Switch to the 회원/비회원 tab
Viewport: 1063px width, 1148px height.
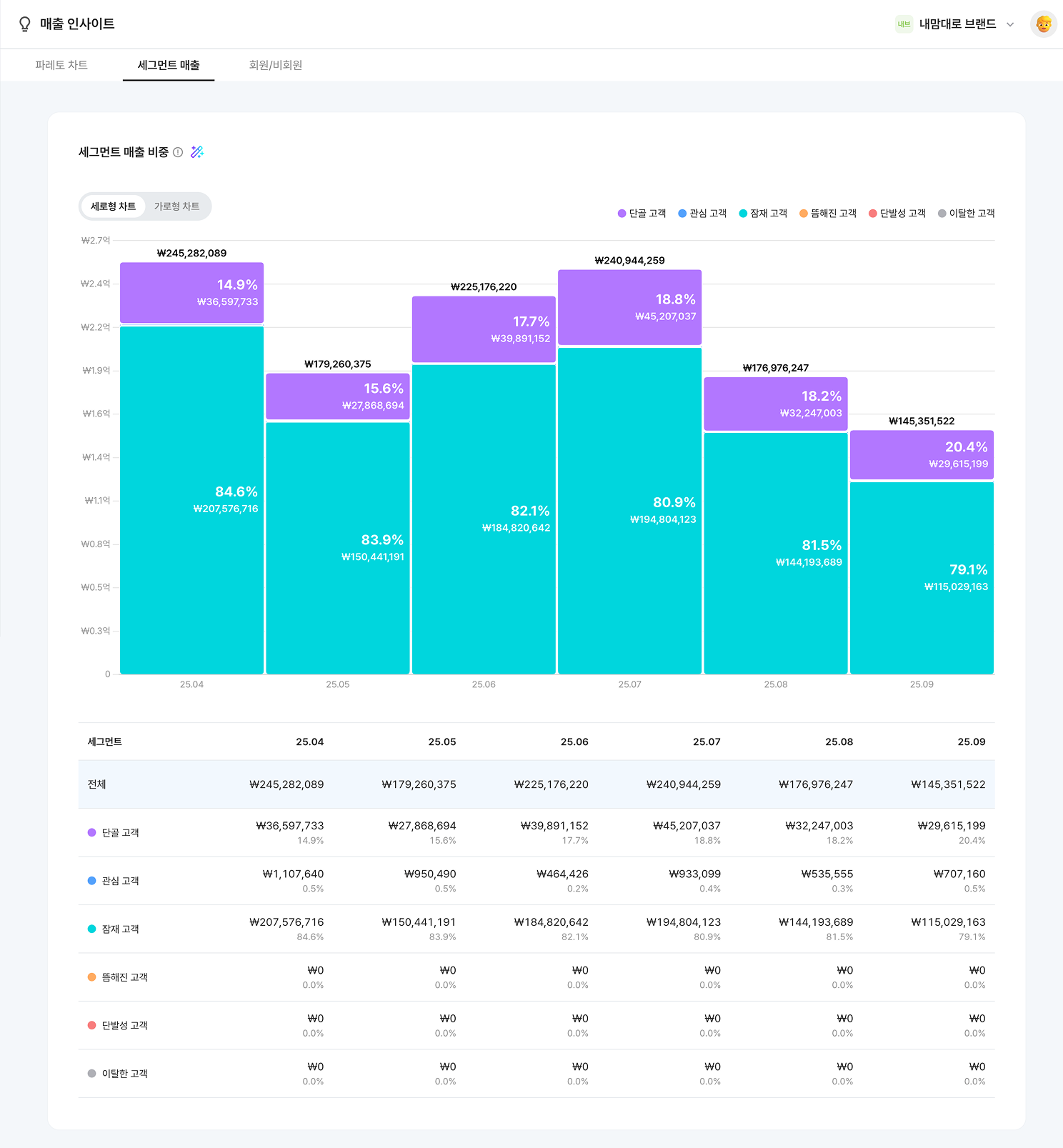point(275,65)
